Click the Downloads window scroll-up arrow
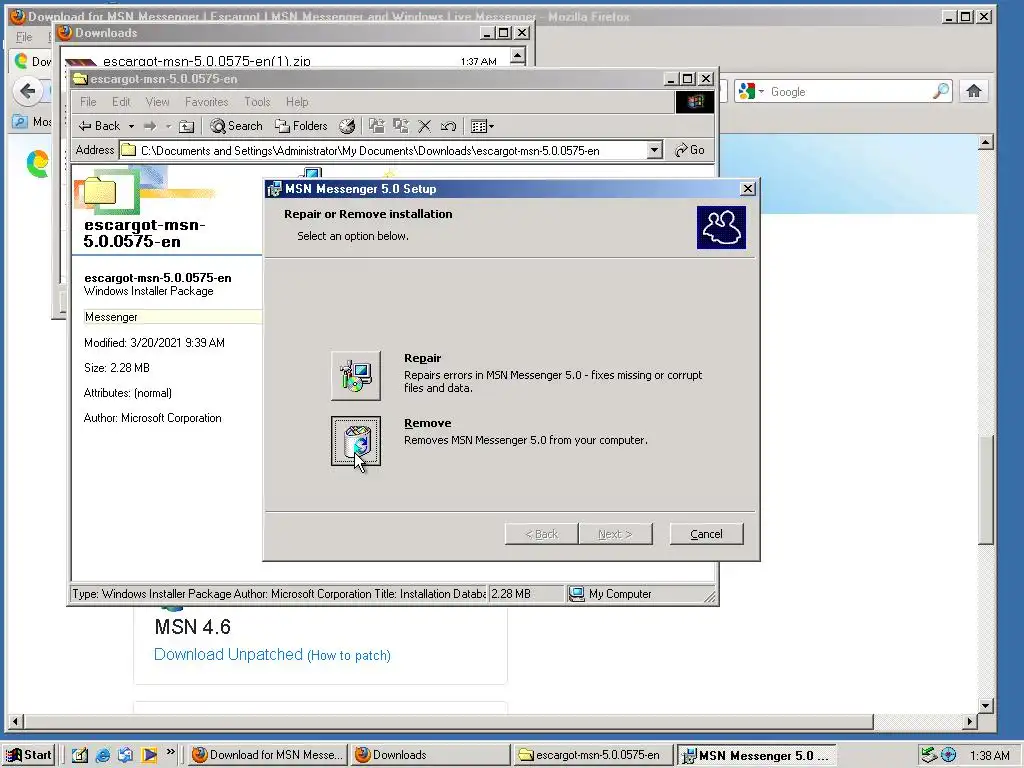This screenshot has width=1024, height=768. pyautogui.click(x=517, y=56)
